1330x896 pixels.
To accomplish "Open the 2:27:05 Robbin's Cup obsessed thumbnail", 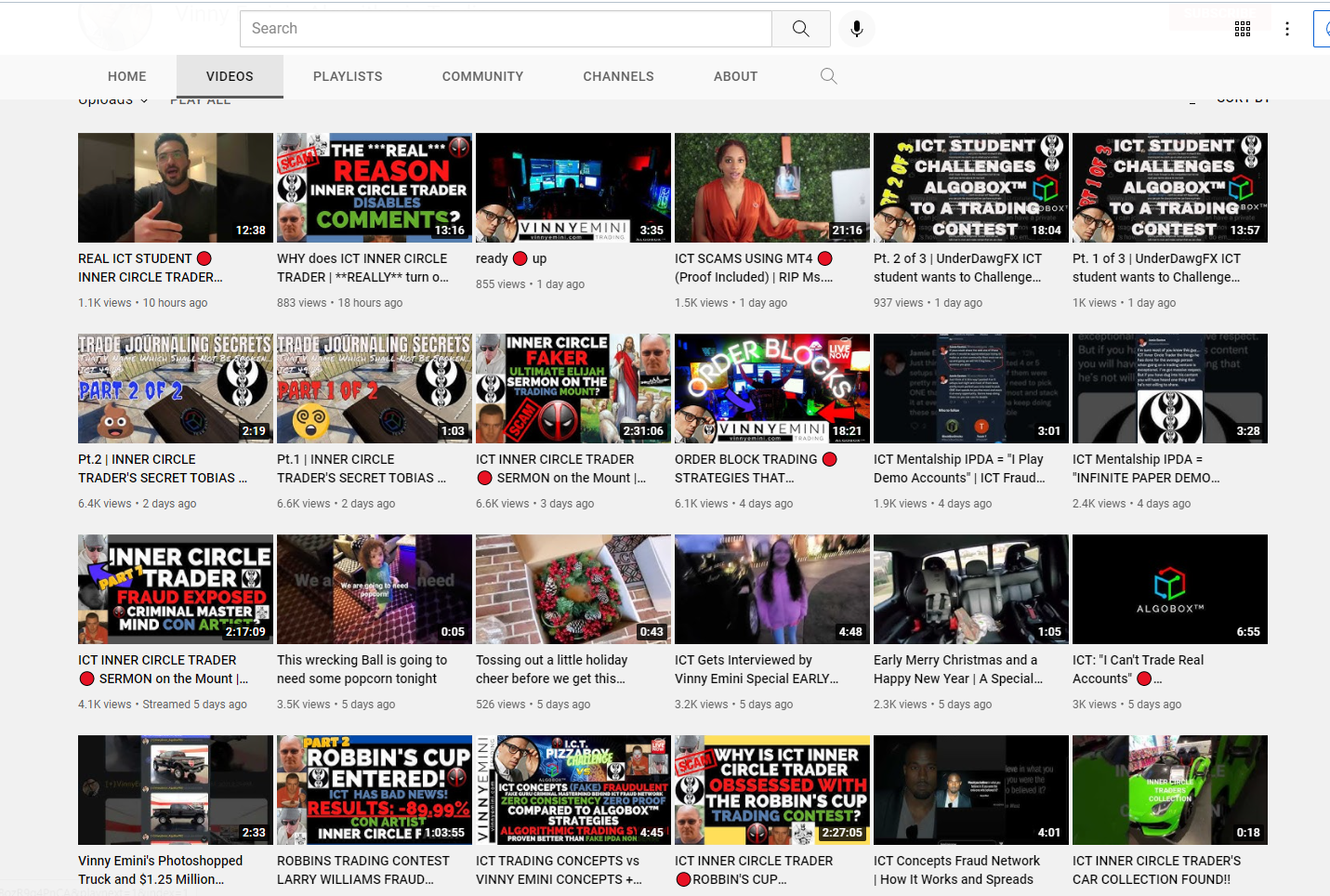I will (x=772, y=790).
